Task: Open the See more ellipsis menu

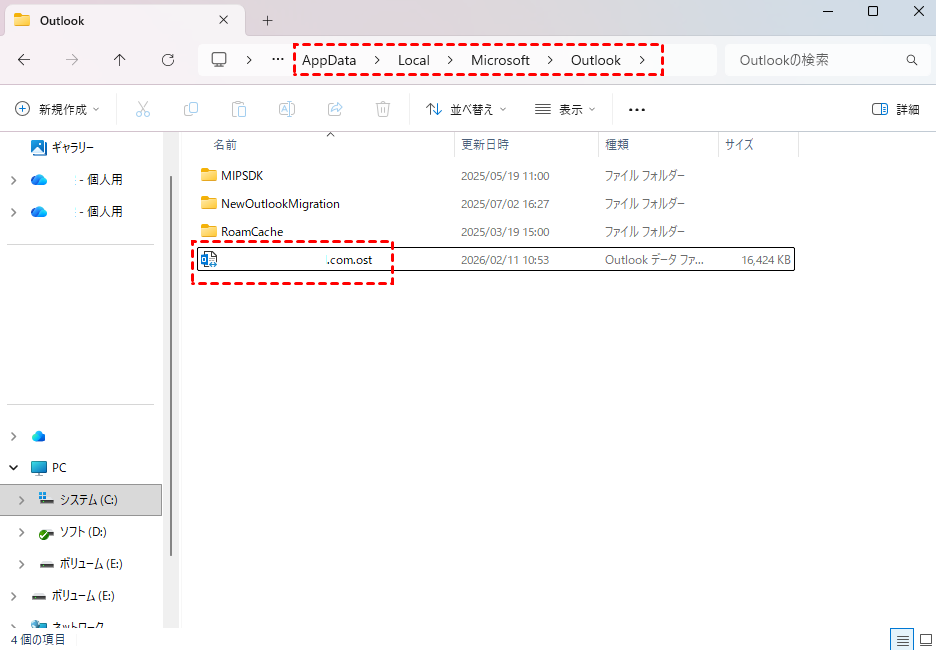Action: click(636, 109)
